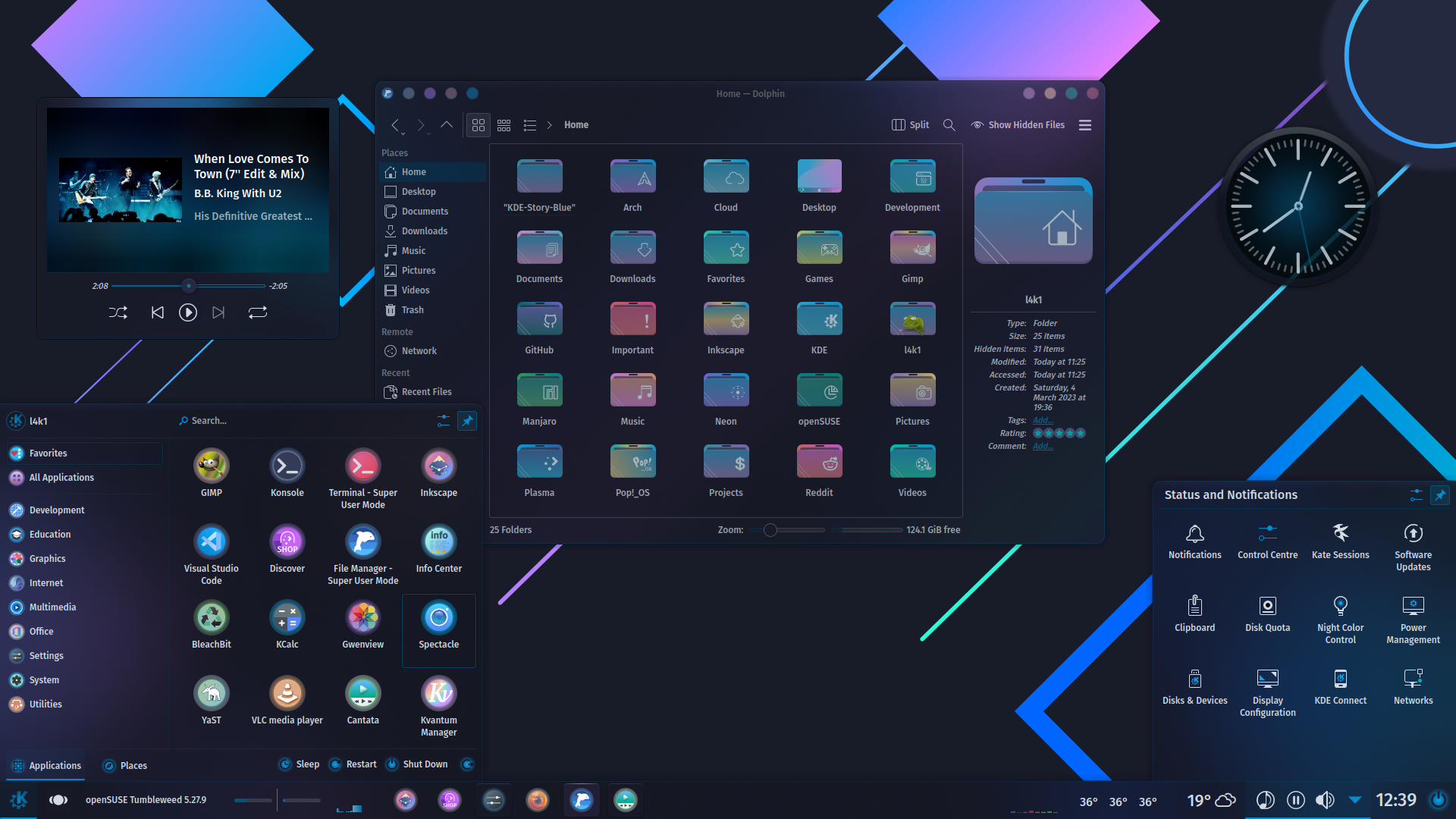Click Dolphin zoom slider
1456x819 pixels.
click(x=786, y=530)
